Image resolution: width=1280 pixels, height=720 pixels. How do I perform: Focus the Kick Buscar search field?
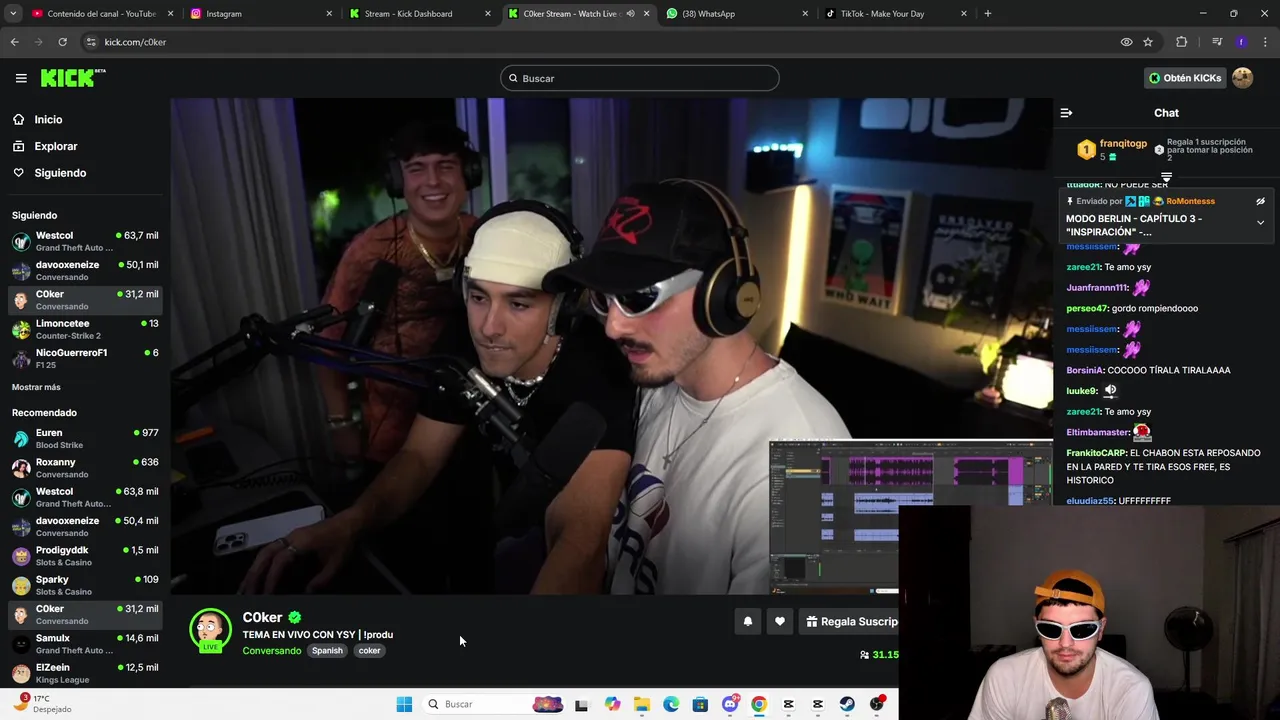point(640,78)
